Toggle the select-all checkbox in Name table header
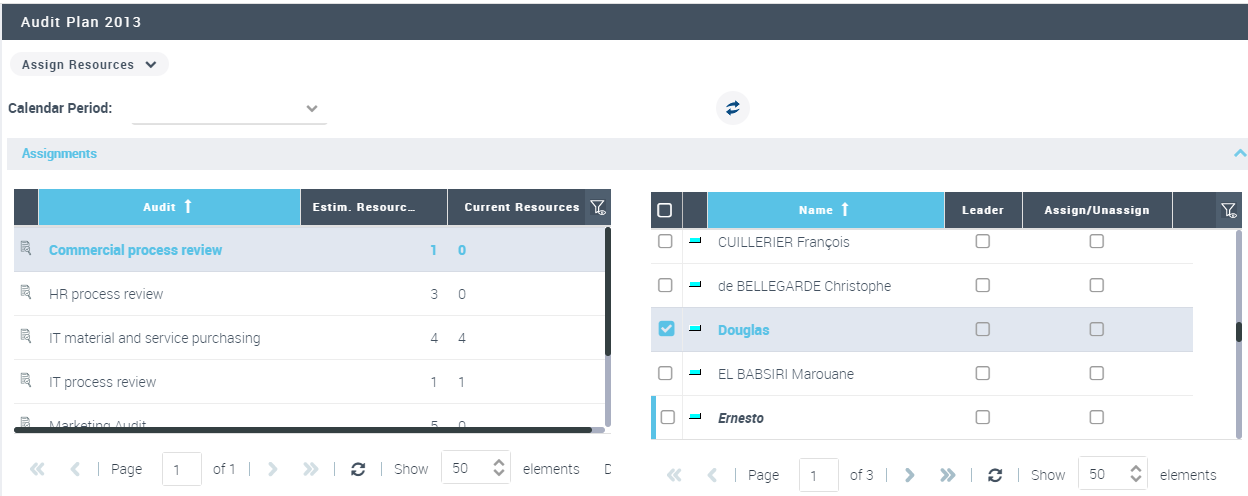The image size is (1248, 496). [x=665, y=211]
